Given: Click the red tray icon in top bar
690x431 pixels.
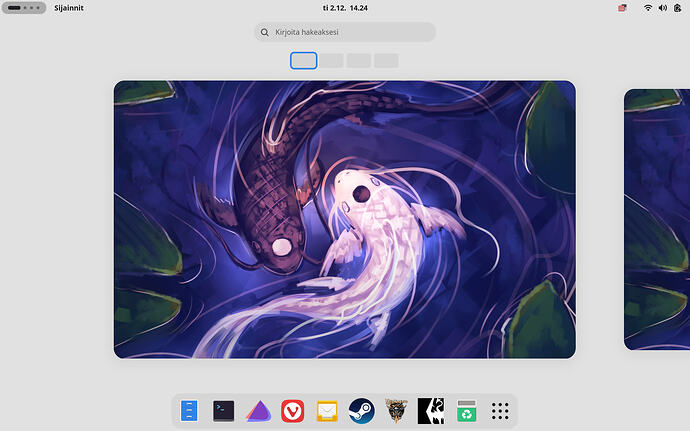Looking at the screenshot, I should [622, 8].
